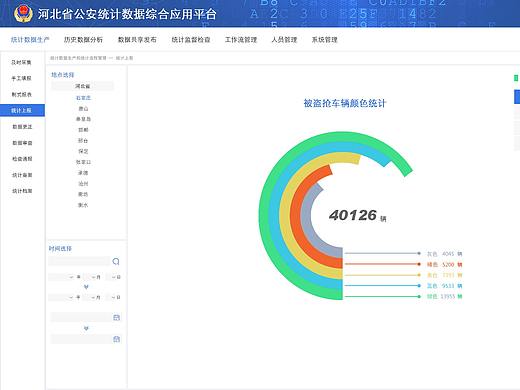The width and height of the screenshot is (520, 390).
Task: Click the orange legend entry showing 5200
Action: tap(444, 264)
